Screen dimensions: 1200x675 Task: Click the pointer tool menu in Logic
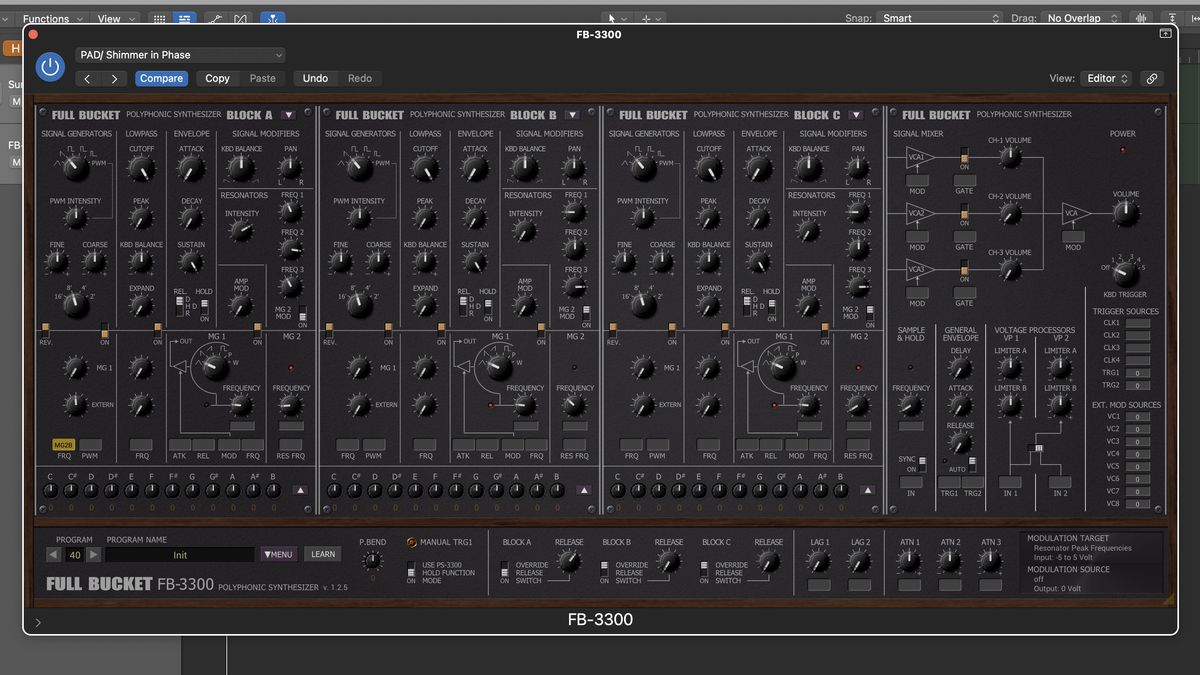pyautogui.click(x=616, y=18)
